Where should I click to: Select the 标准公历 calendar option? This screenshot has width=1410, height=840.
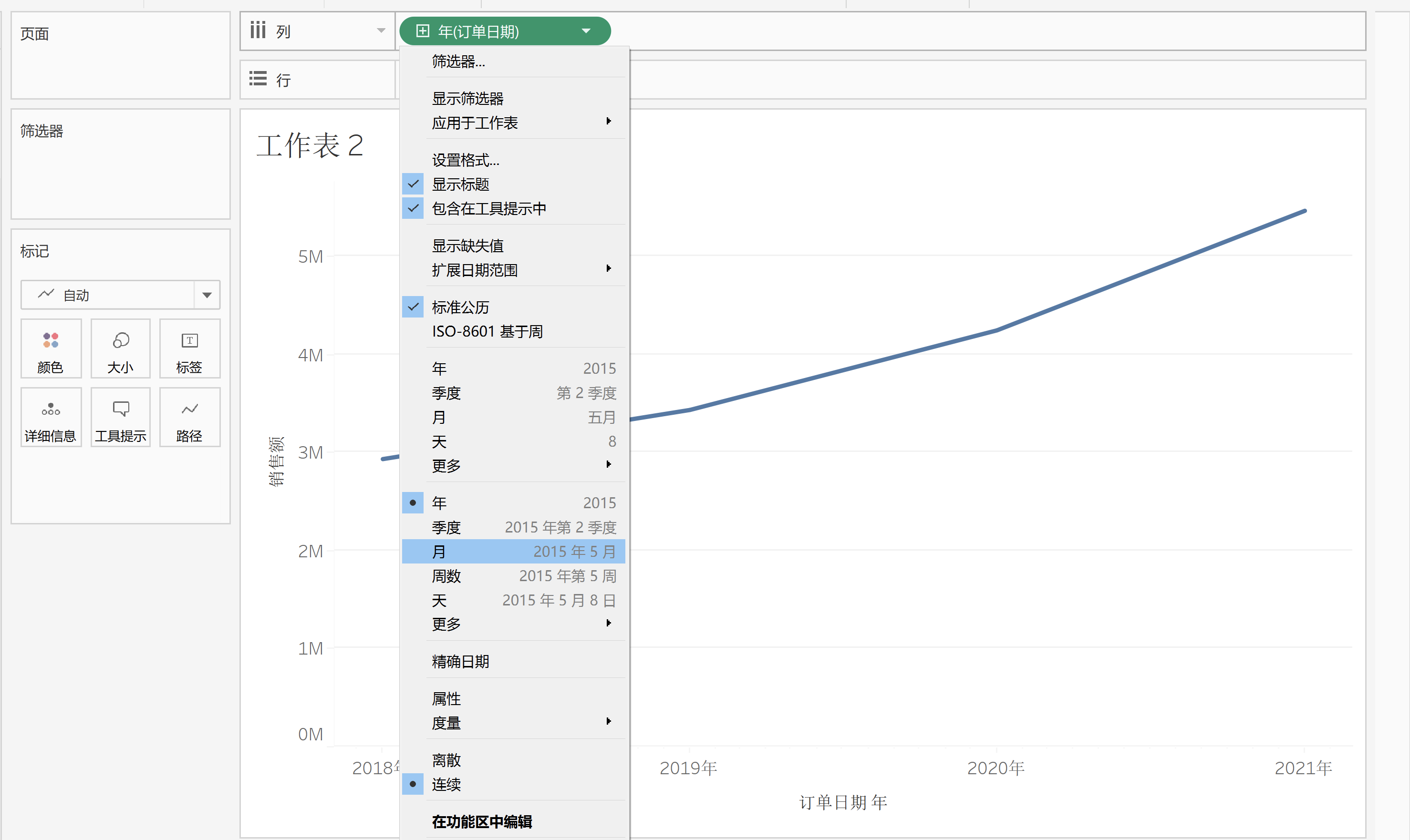[514, 307]
